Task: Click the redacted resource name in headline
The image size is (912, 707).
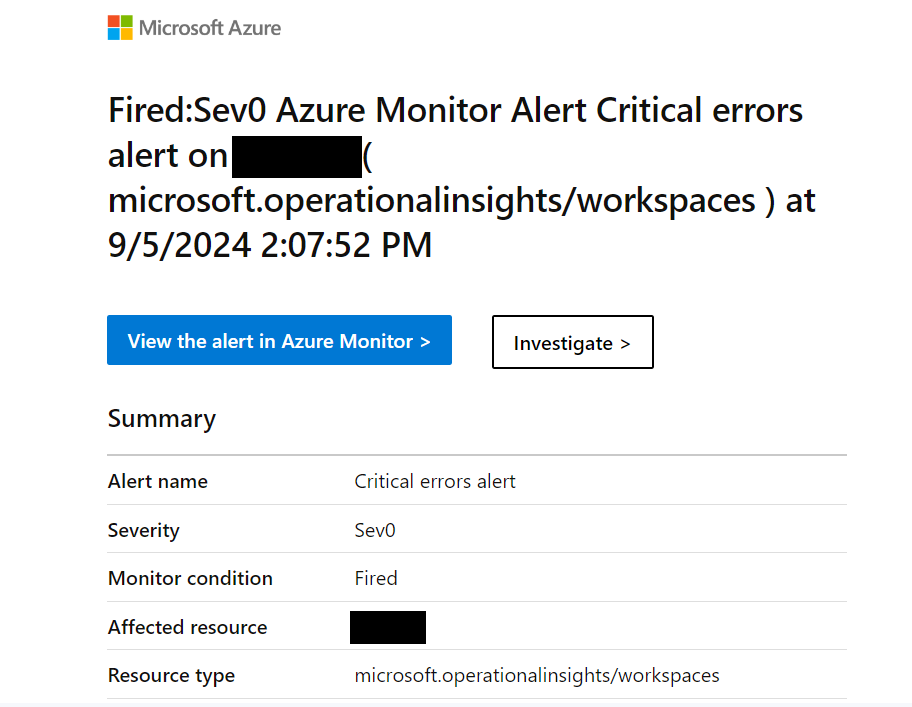Action: (297, 157)
